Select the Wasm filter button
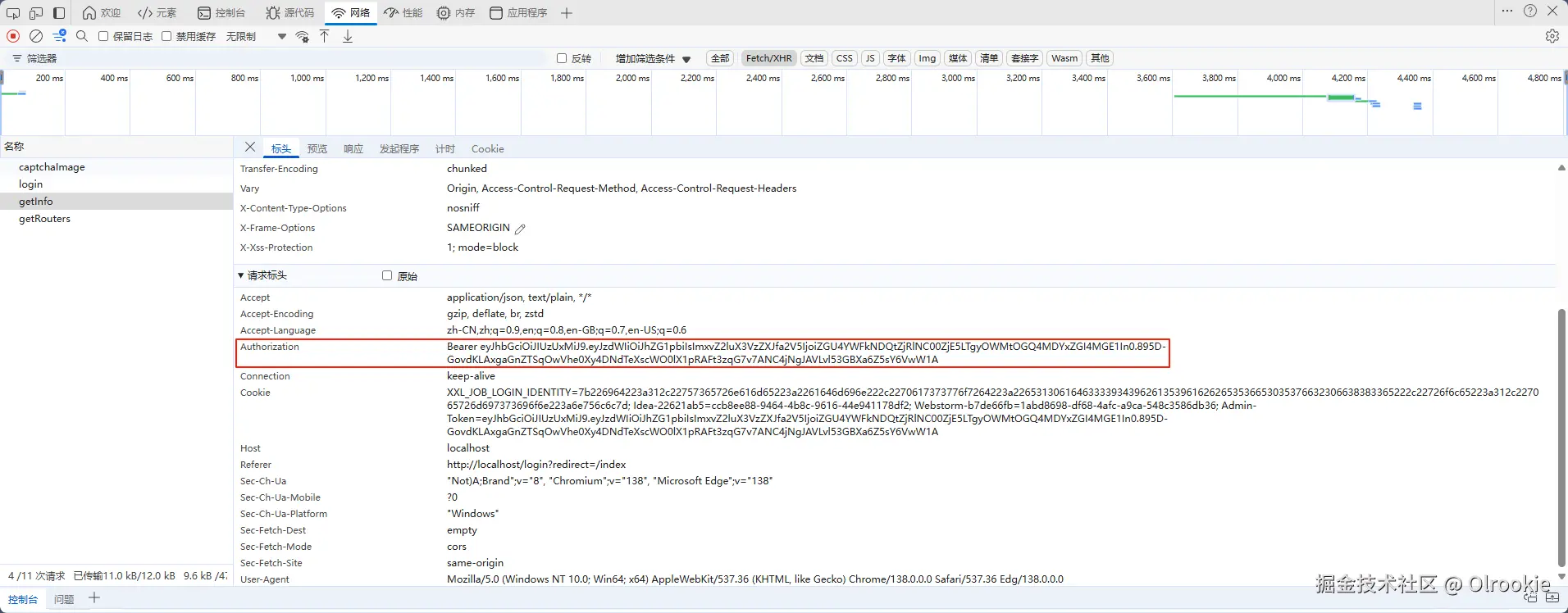 click(x=1064, y=58)
